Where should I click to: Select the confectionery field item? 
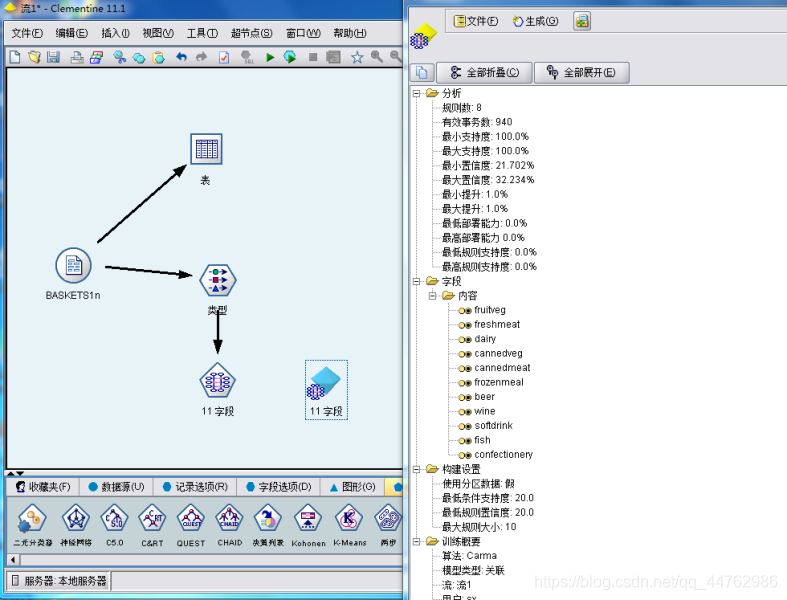pos(503,455)
